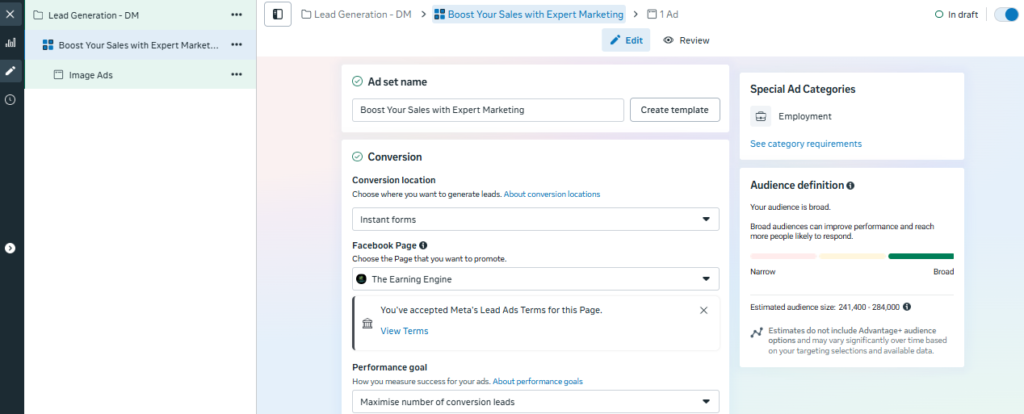Switch to the Review tab
The width and height of the screenshot is (1024, 414).
(686, 40)
